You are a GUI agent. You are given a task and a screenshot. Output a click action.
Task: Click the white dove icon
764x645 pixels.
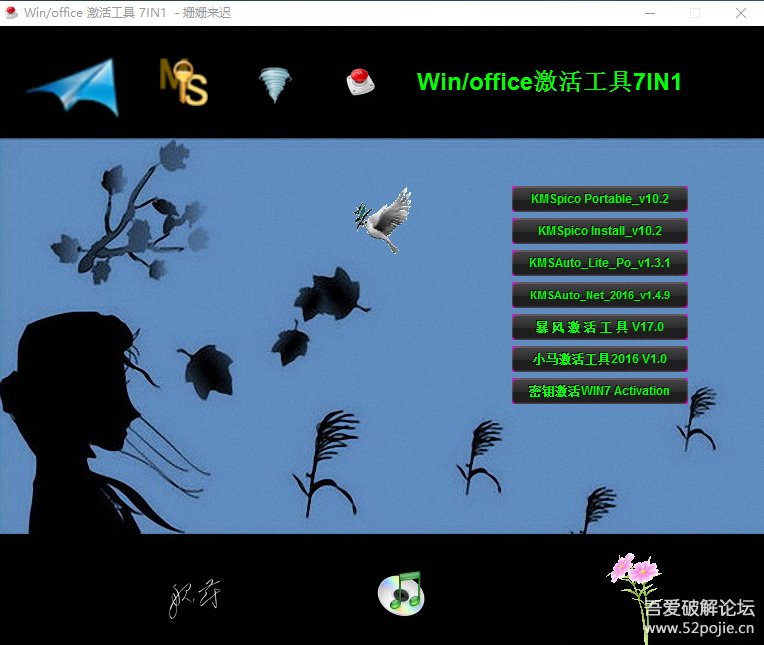tap(383, 220)
